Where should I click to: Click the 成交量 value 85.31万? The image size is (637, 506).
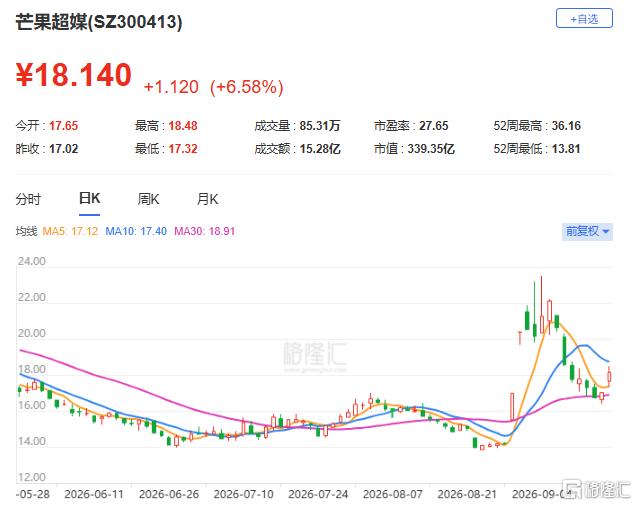(x=320, y=126)
